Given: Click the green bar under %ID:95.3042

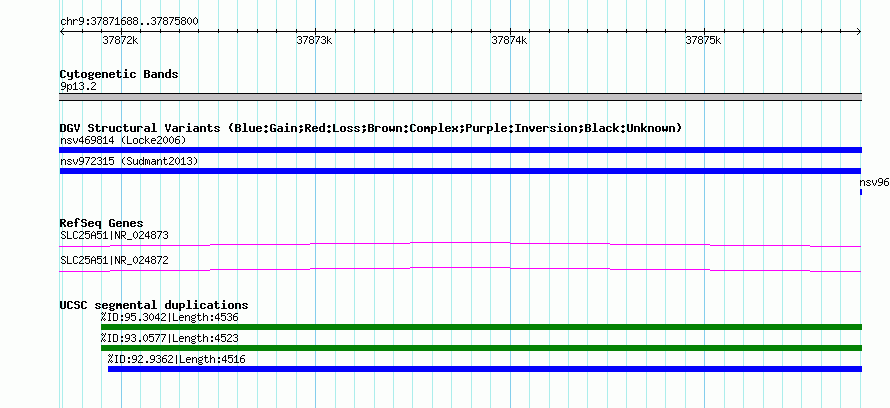Looking at the screenshot, I should 481,327.
